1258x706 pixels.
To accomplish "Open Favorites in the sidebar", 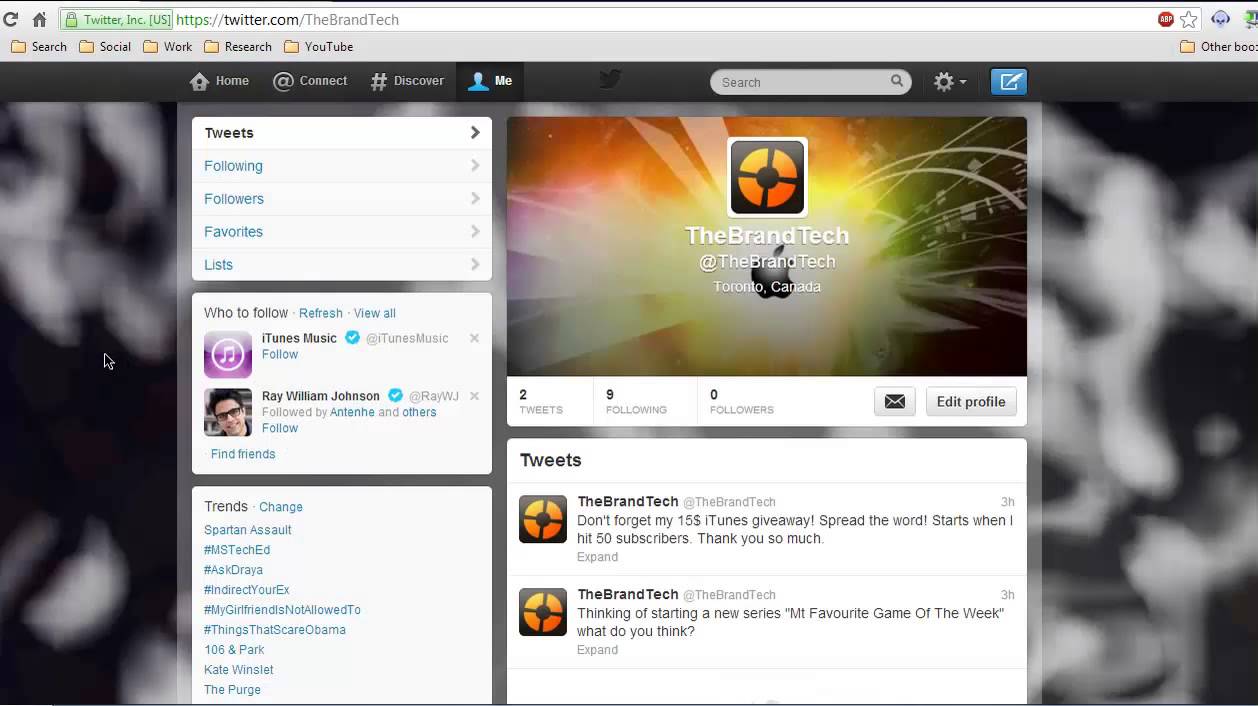I will (342, 232).
